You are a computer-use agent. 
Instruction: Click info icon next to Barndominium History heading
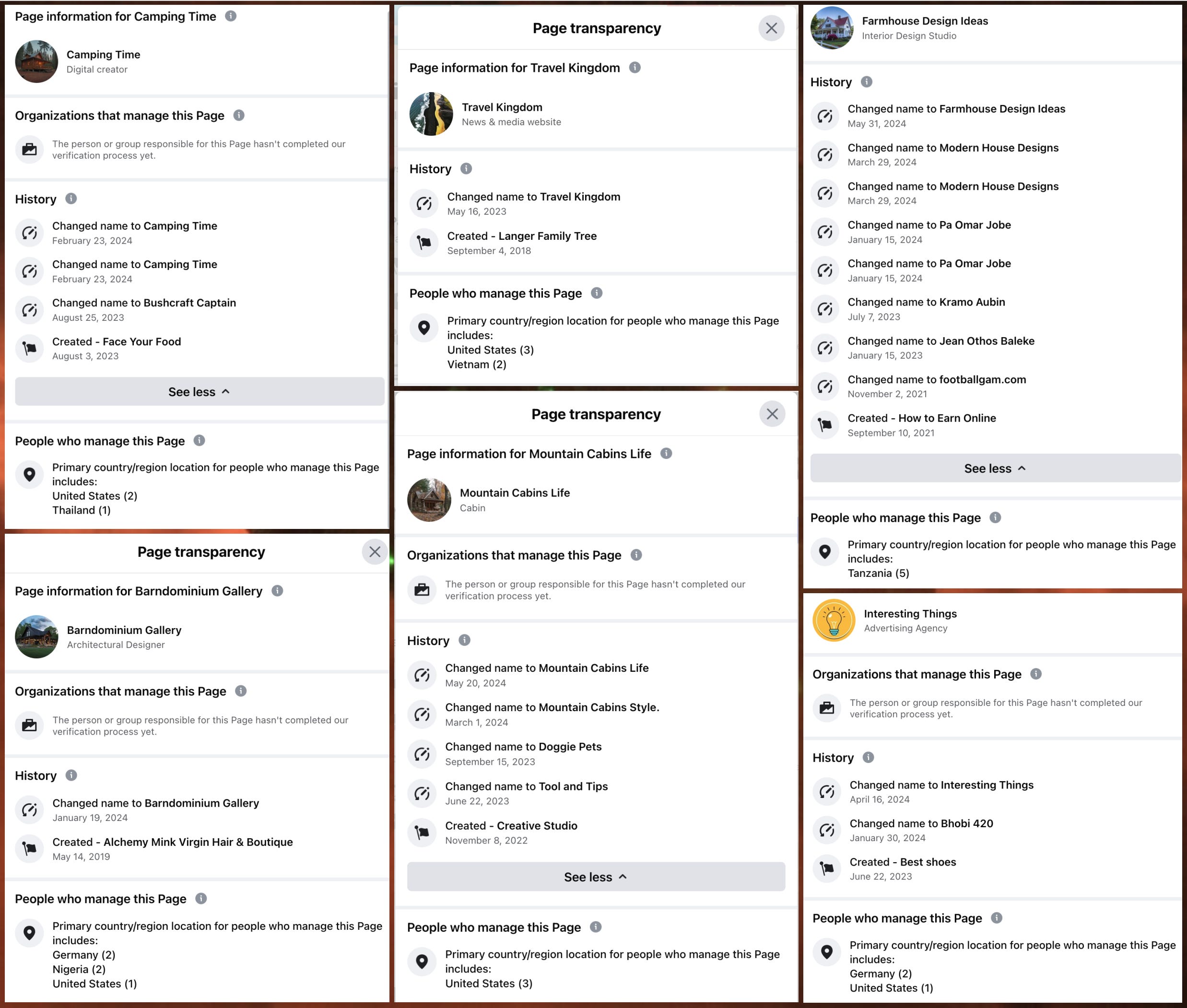pos(71,775)
